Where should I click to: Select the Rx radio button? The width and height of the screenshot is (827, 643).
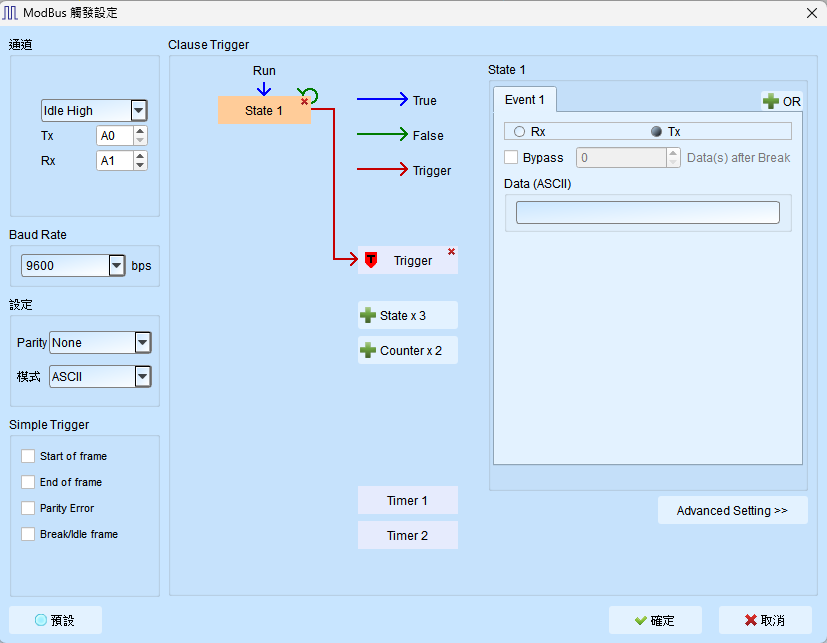pyautogui.click(x=520, y=131)
